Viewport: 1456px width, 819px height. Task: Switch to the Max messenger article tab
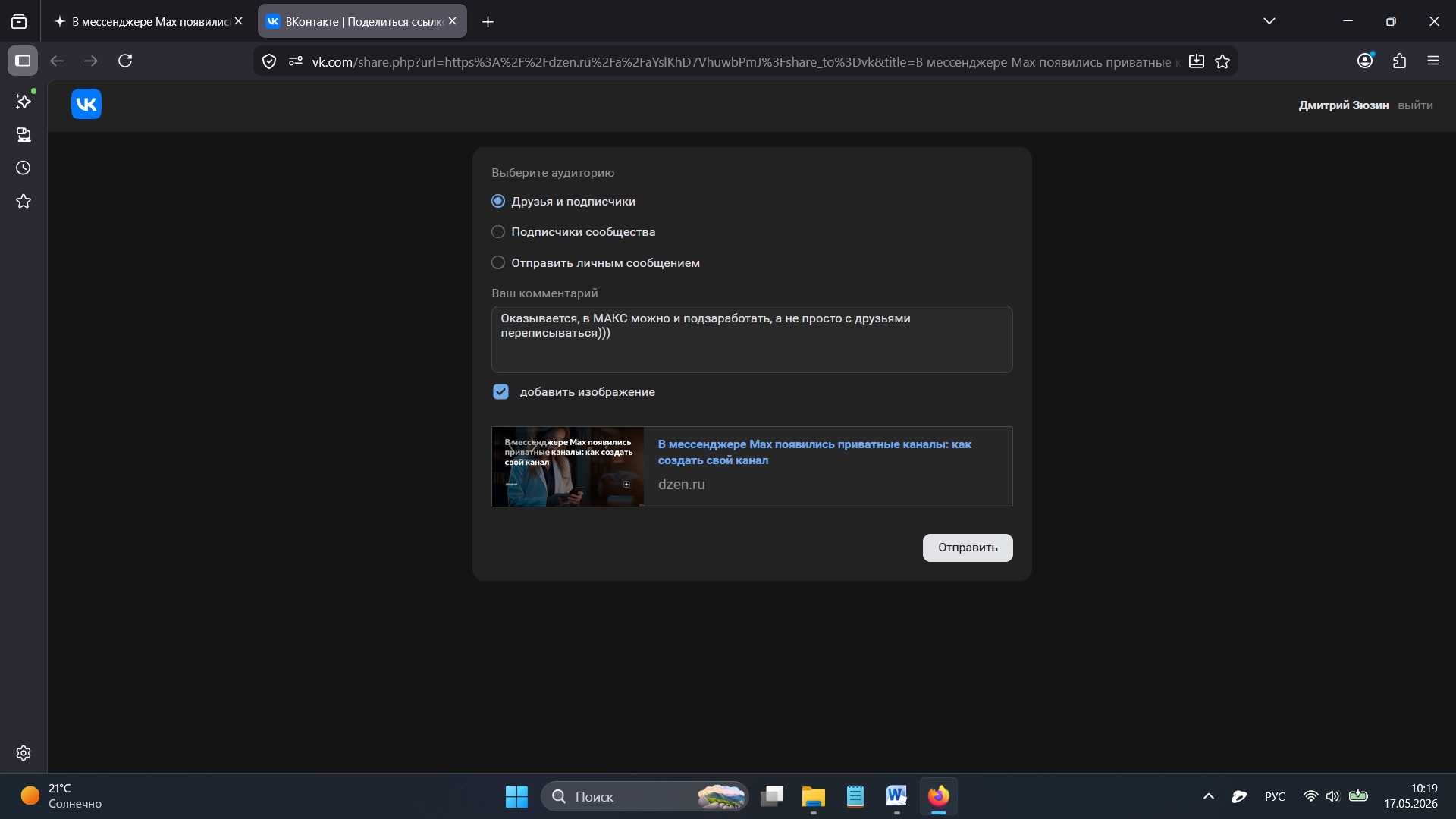[149, 21]
